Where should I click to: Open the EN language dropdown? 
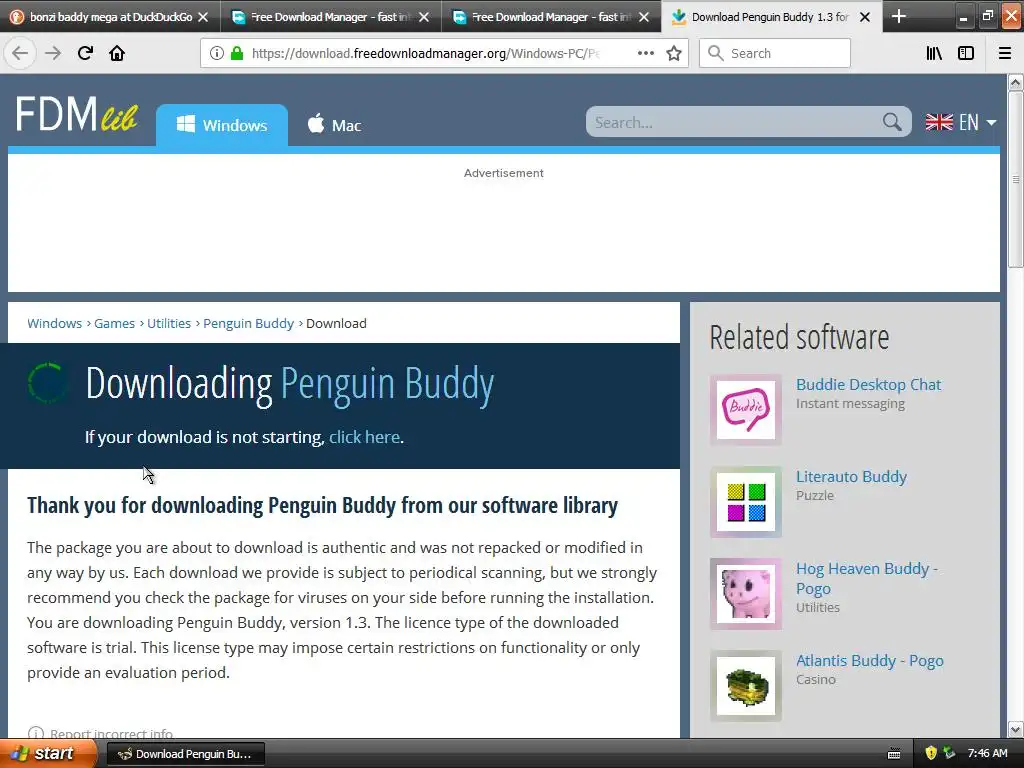tap(961, 122)
